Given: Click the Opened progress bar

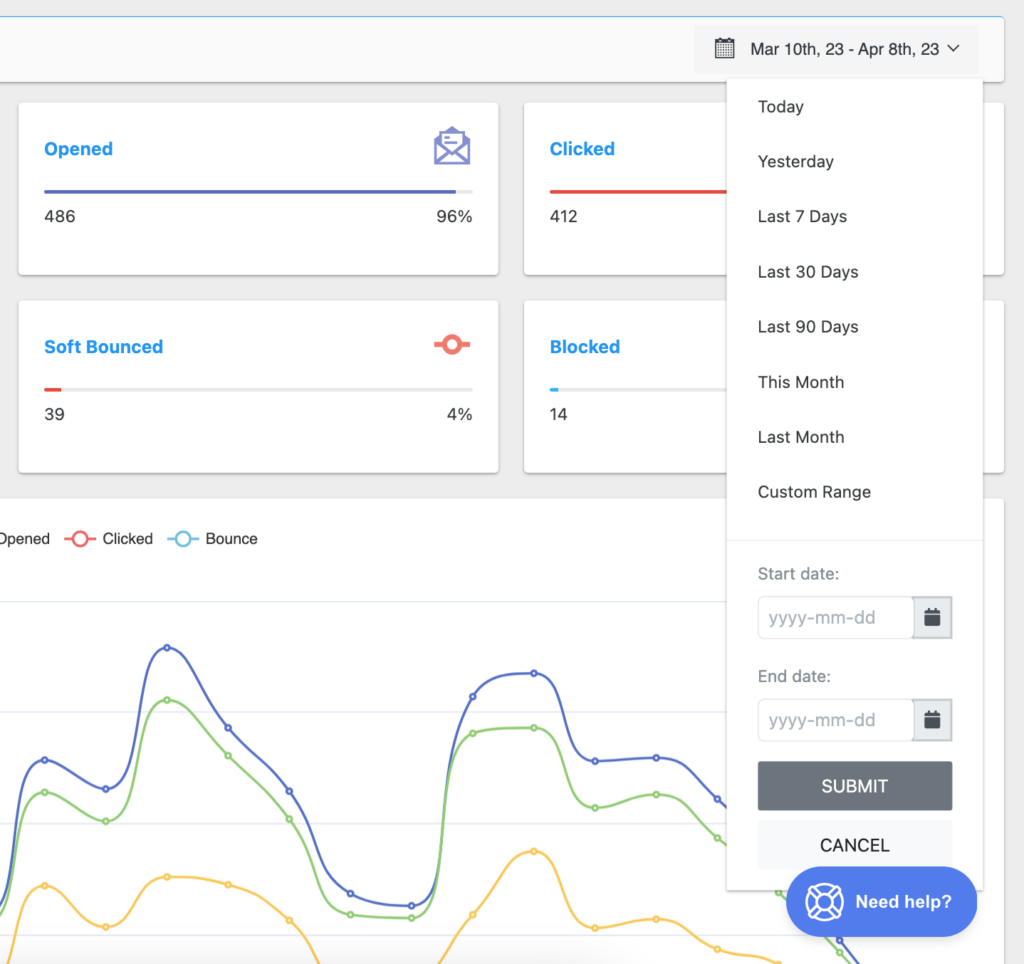Looking at the screenshot, I should click(258, 192).
